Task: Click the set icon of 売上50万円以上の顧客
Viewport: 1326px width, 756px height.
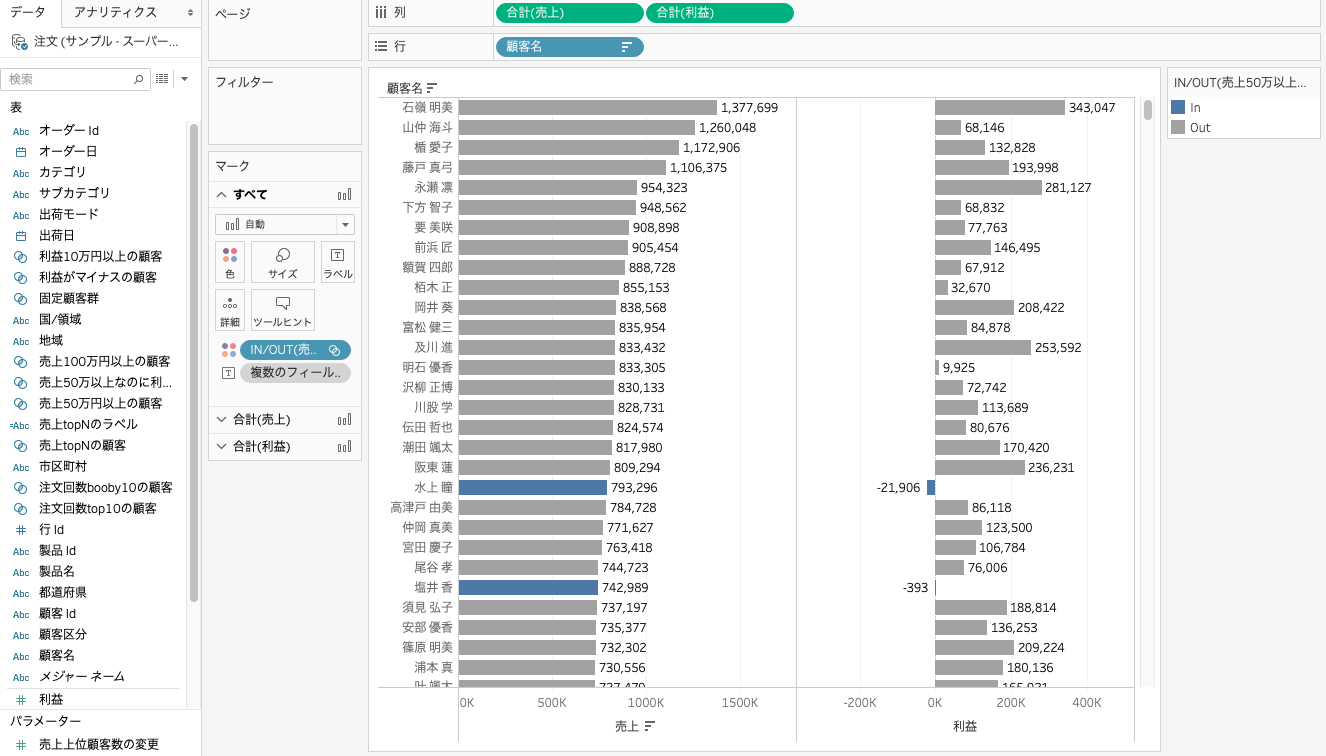Action: [20, 403]
